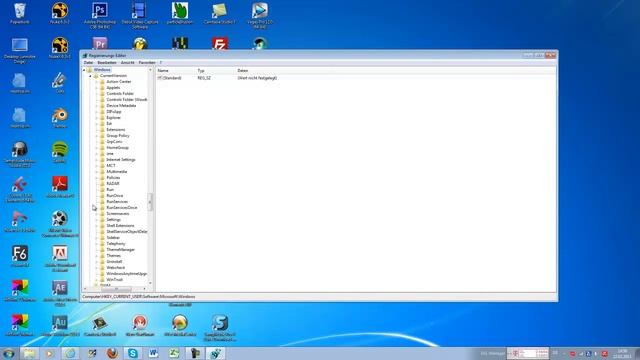640x360 pixels.
Task: Select the Multimedia key
Action: tap(117, 171)
